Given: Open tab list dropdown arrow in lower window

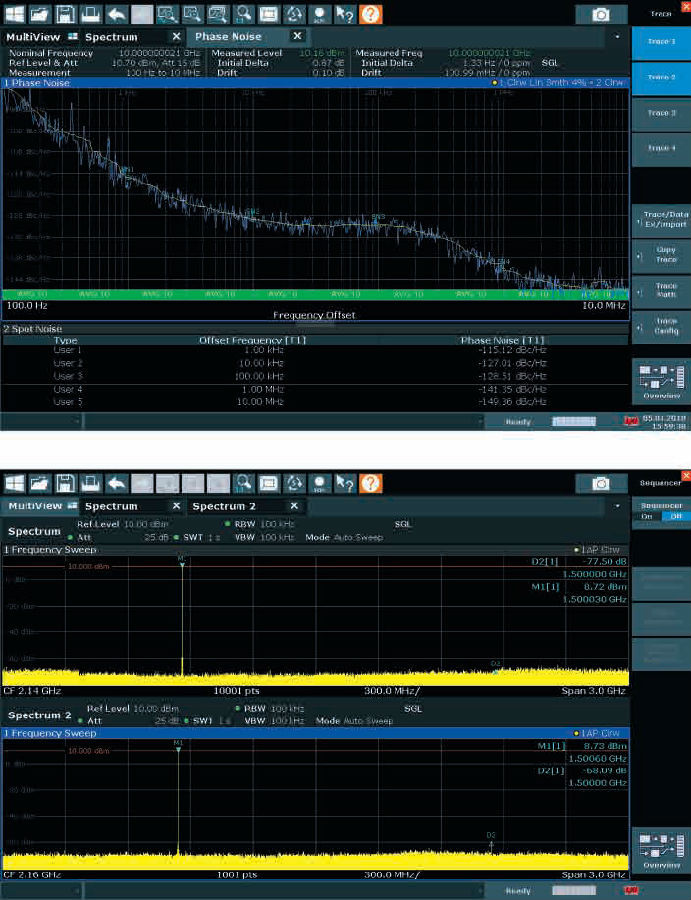Looking at the screenshot, I should (x=617, y=506).
